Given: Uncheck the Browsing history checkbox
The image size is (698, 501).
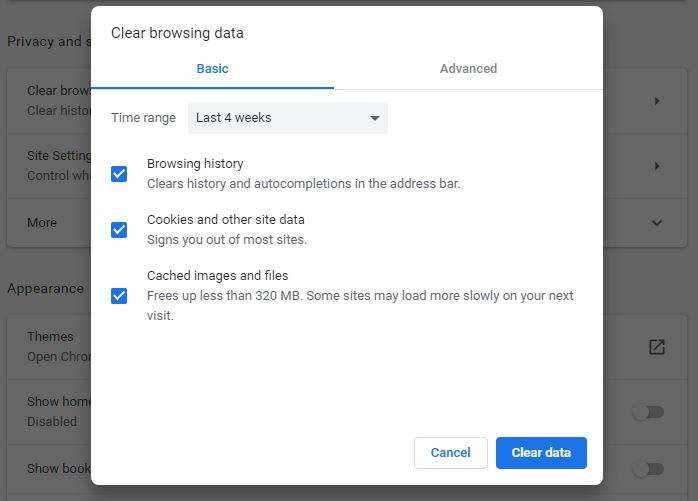Looking at the screenshot, I should [119, 174].
